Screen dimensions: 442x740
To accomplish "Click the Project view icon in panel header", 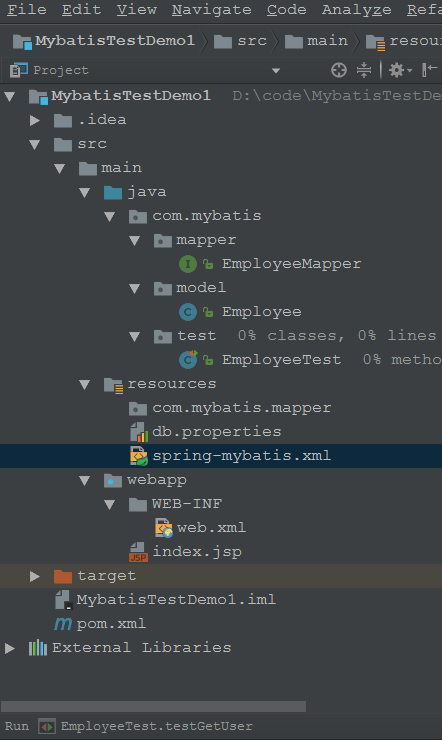I will [19, 70].
